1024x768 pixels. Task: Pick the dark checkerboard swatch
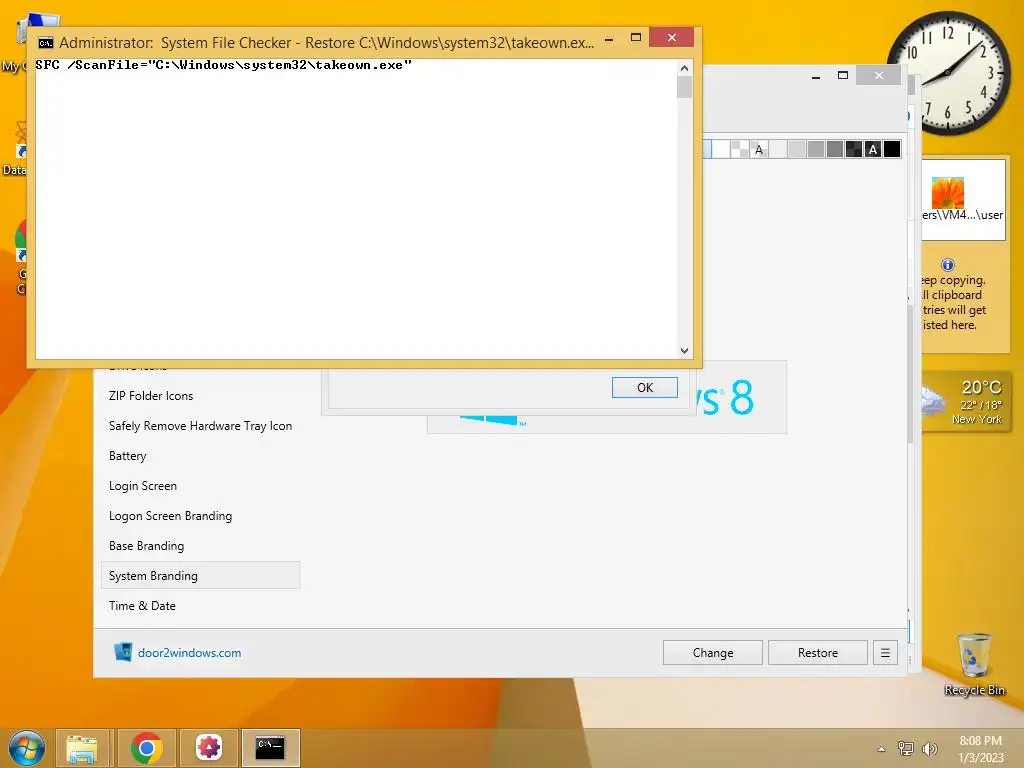point(854,149)
